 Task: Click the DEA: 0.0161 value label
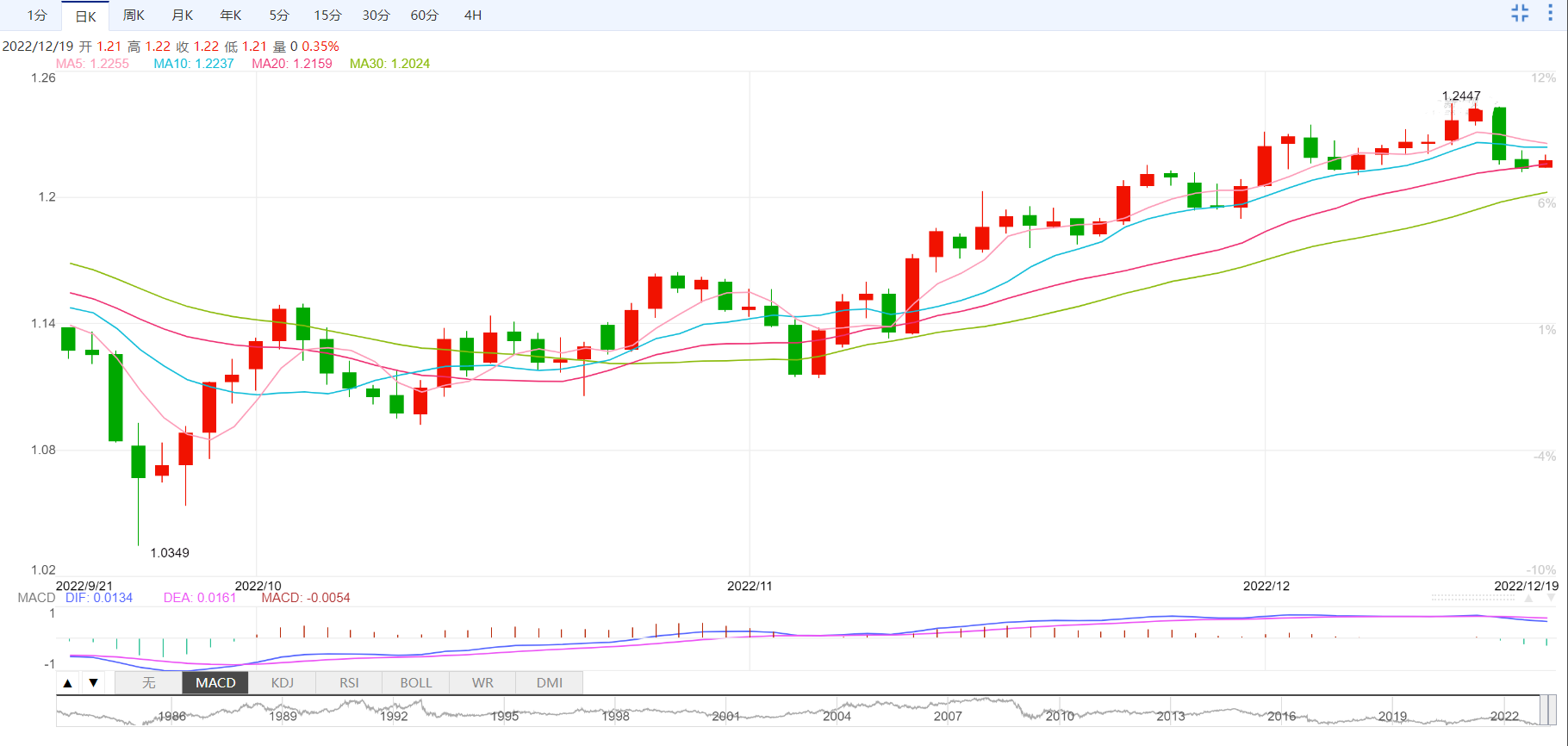pos(200,598)
